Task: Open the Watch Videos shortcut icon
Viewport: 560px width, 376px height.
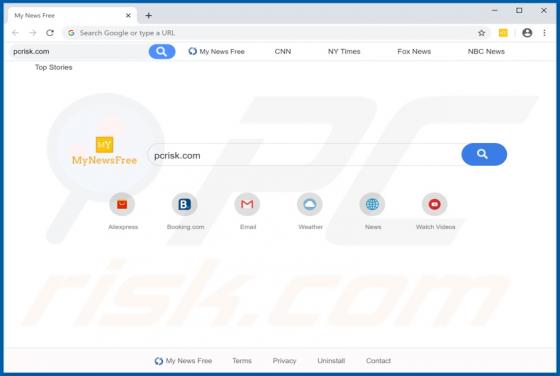Action: coord(435,204)
